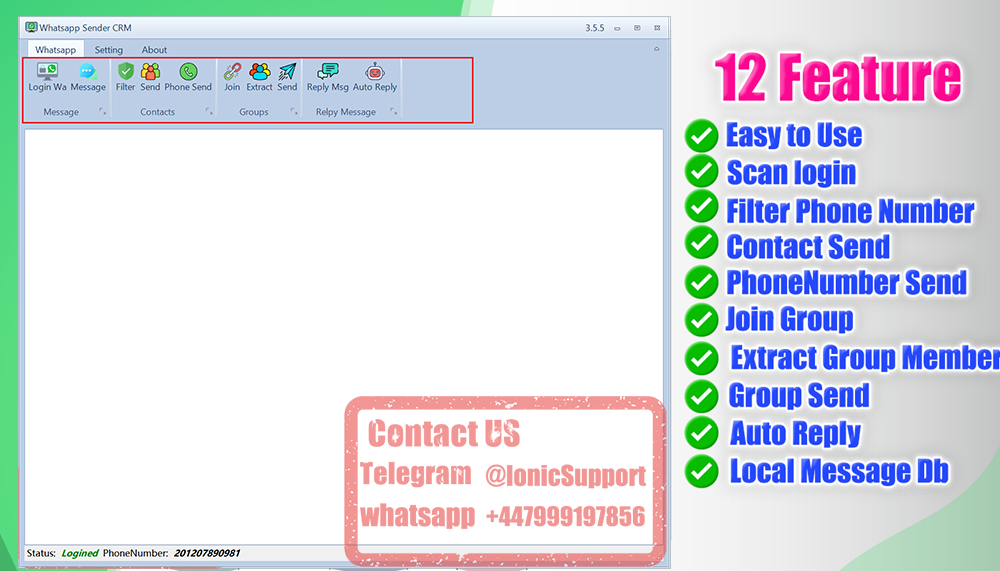Open Login Wa in the ribbon
1000x571 pixels.
click(x=47, y=77)
